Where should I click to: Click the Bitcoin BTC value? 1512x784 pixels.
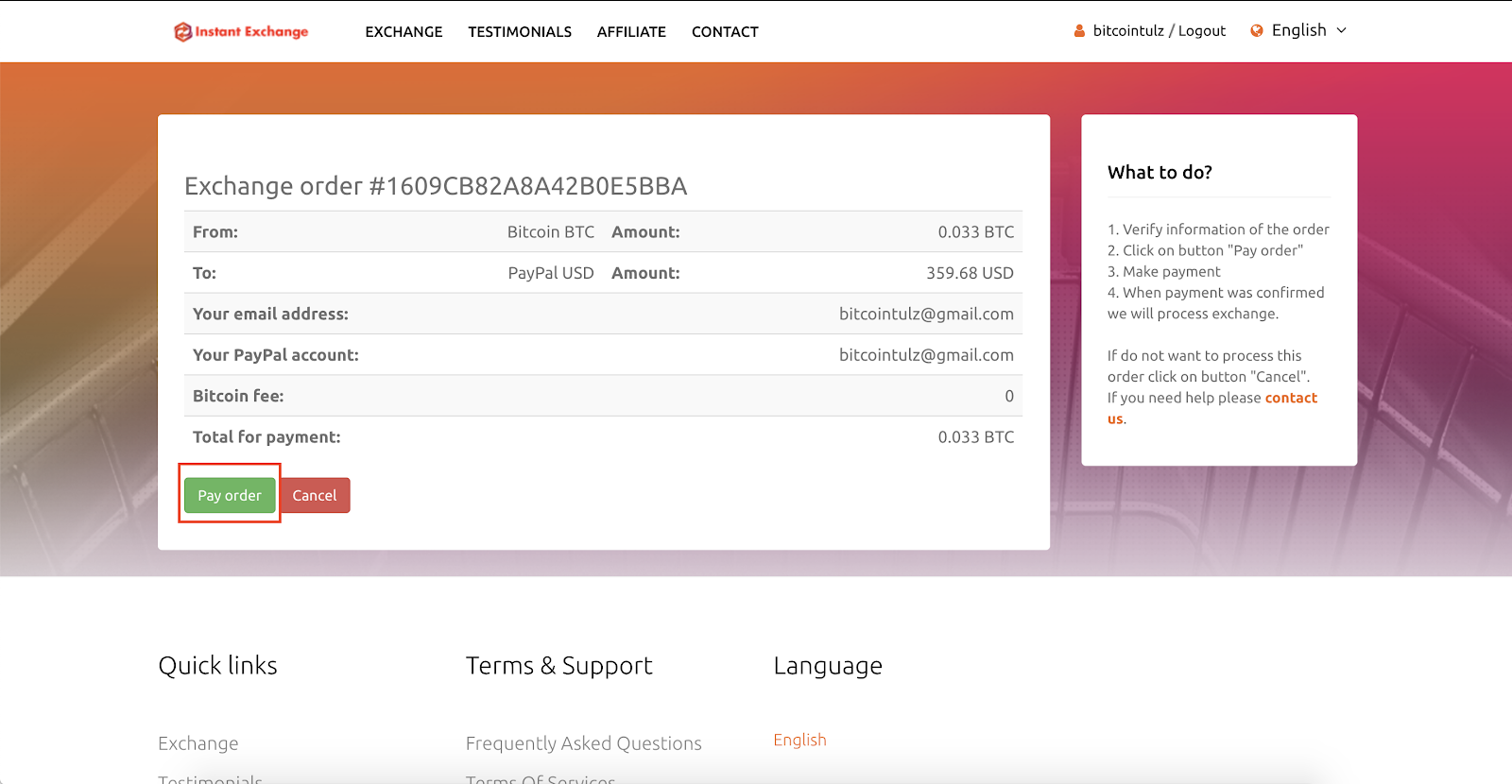pyautogui.click(x=551, y=231)
